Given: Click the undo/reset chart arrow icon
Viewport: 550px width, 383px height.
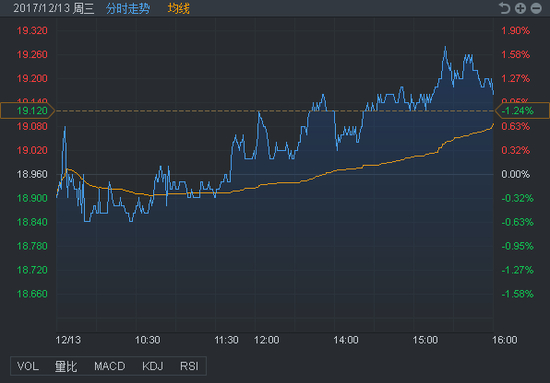Looking at the screenshot, I should pos(504,8).
